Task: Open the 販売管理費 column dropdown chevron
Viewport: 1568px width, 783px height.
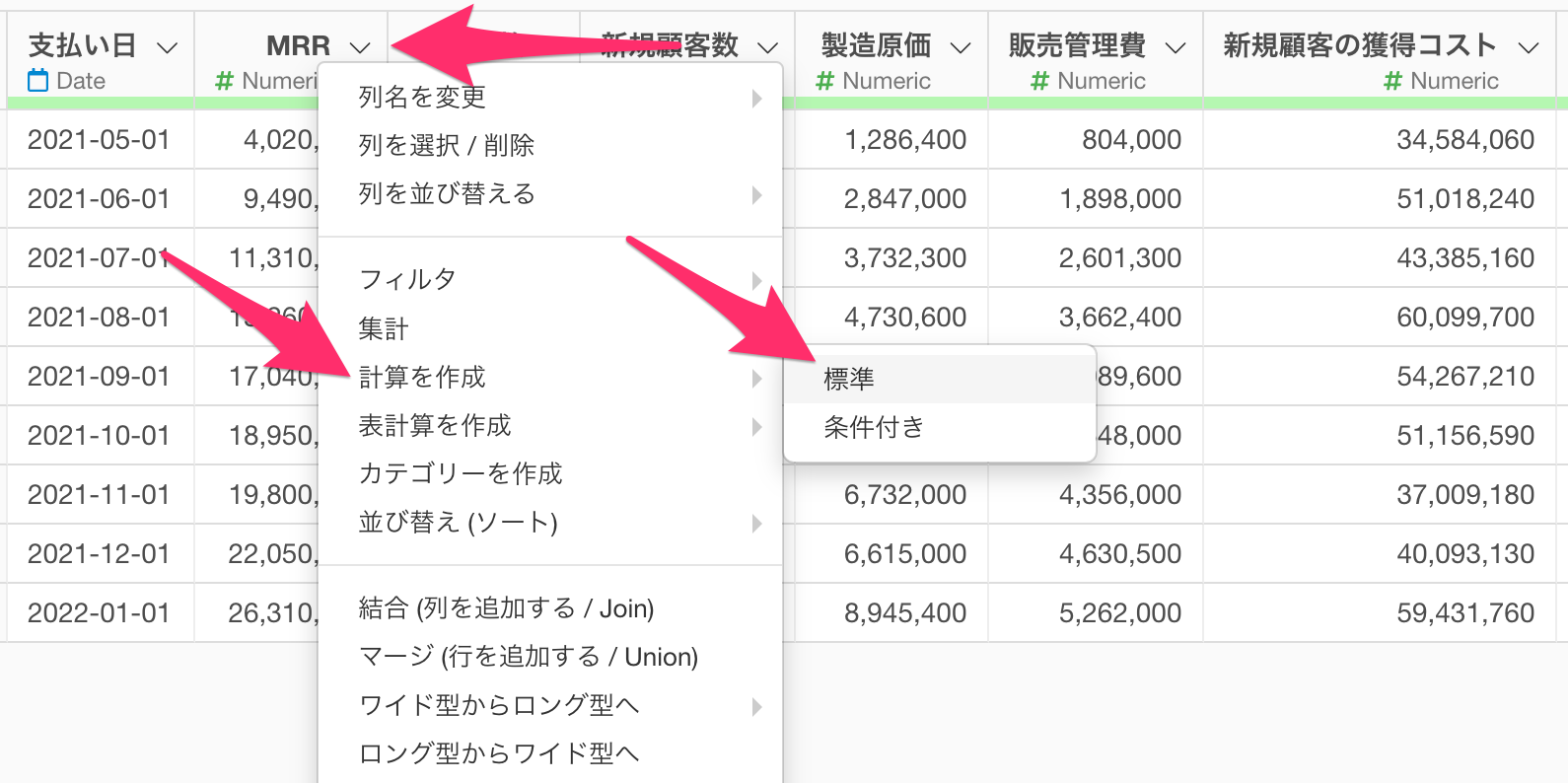Action: click(1175, 47)
